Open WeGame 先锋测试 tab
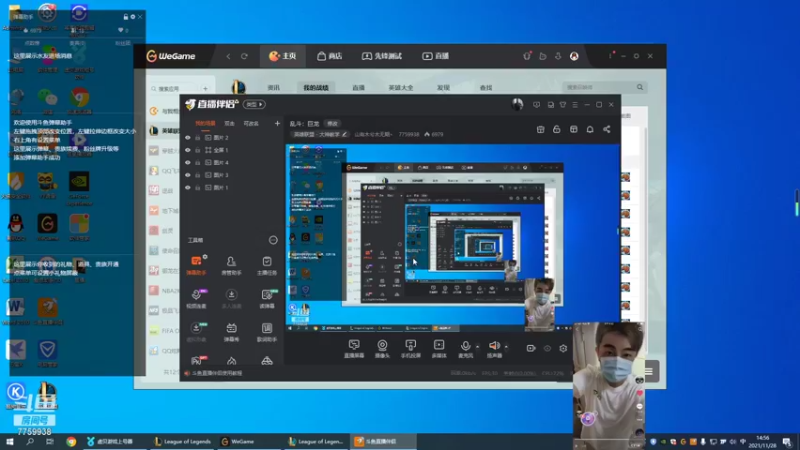This screenshot has width=800, height=450. (382, 56)
